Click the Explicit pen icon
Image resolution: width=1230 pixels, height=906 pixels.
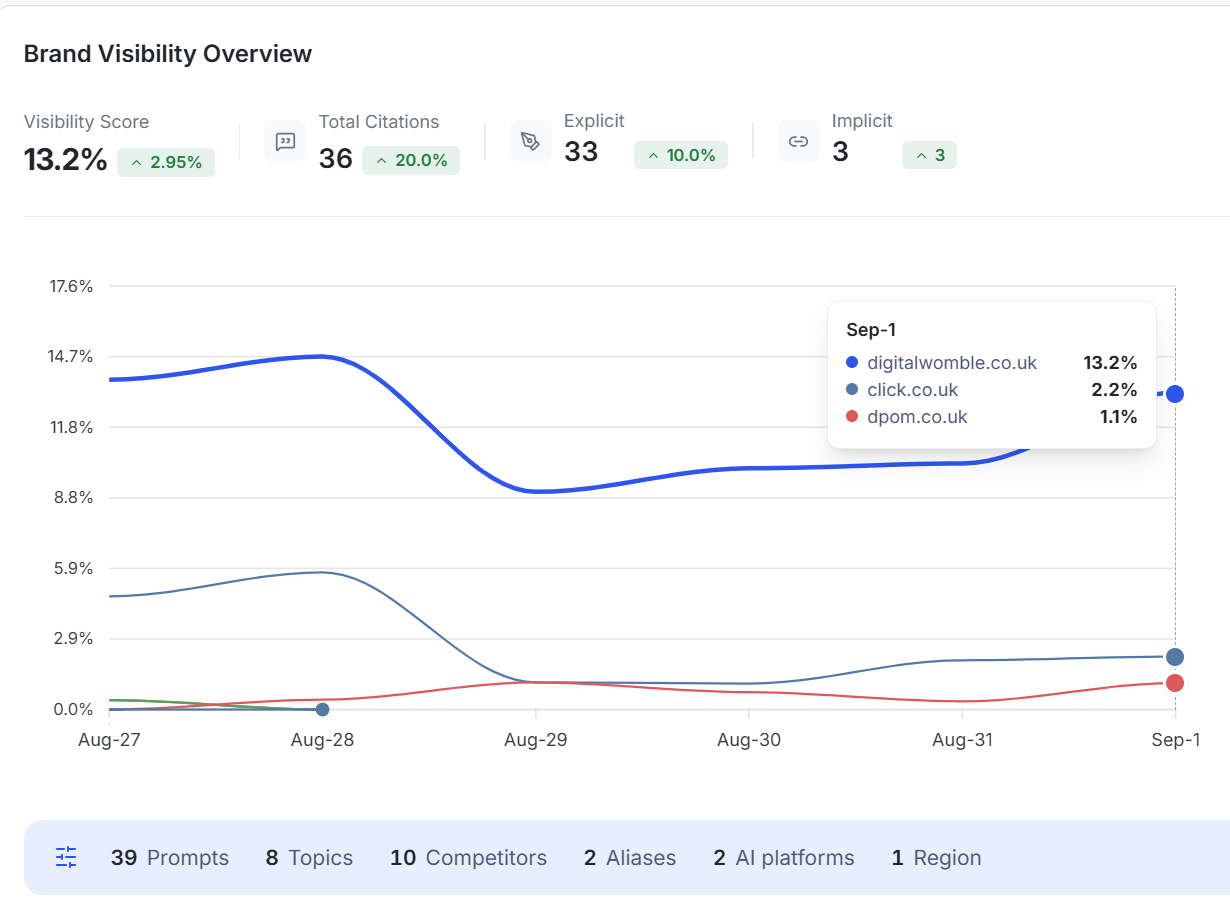(530, 141)
